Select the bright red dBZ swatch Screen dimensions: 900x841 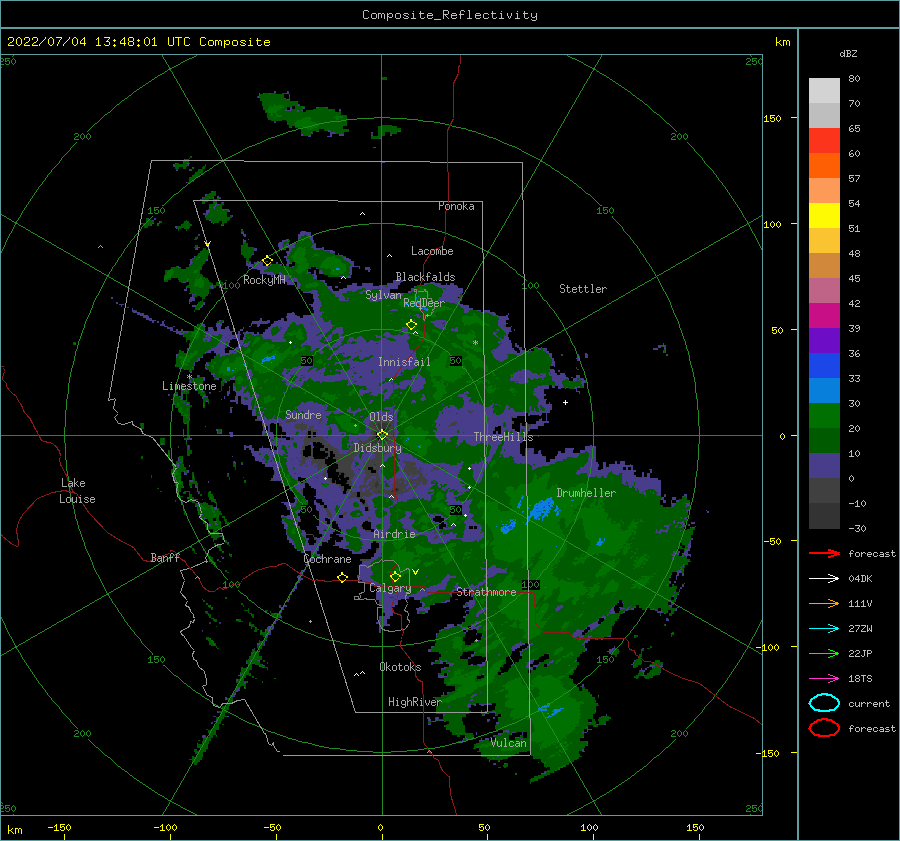824,141
